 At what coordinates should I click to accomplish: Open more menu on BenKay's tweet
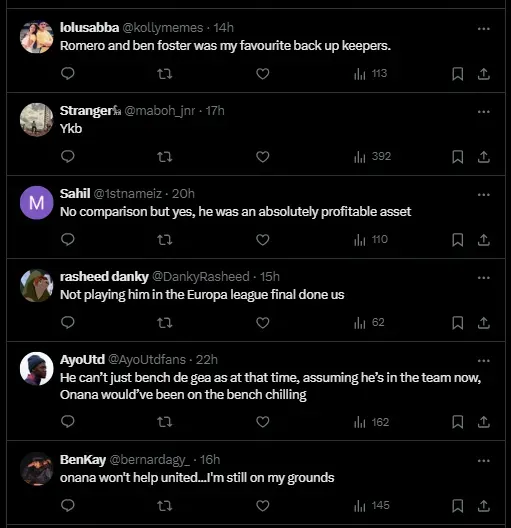(x=483, y=460)
